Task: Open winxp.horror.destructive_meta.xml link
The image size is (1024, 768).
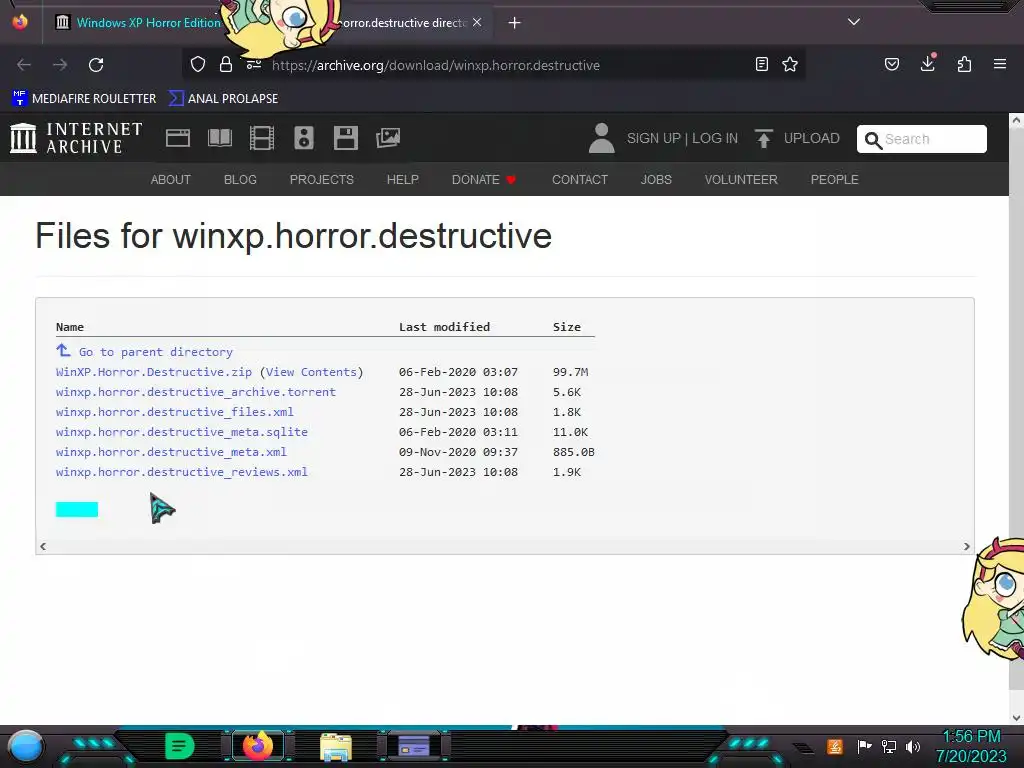Action: tap(171, 452)
